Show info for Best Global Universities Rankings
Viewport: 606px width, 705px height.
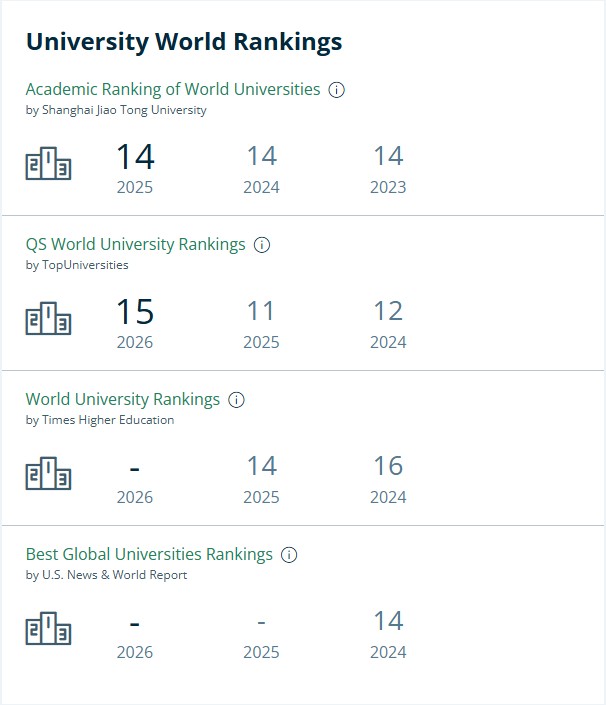tap(289, 555)
